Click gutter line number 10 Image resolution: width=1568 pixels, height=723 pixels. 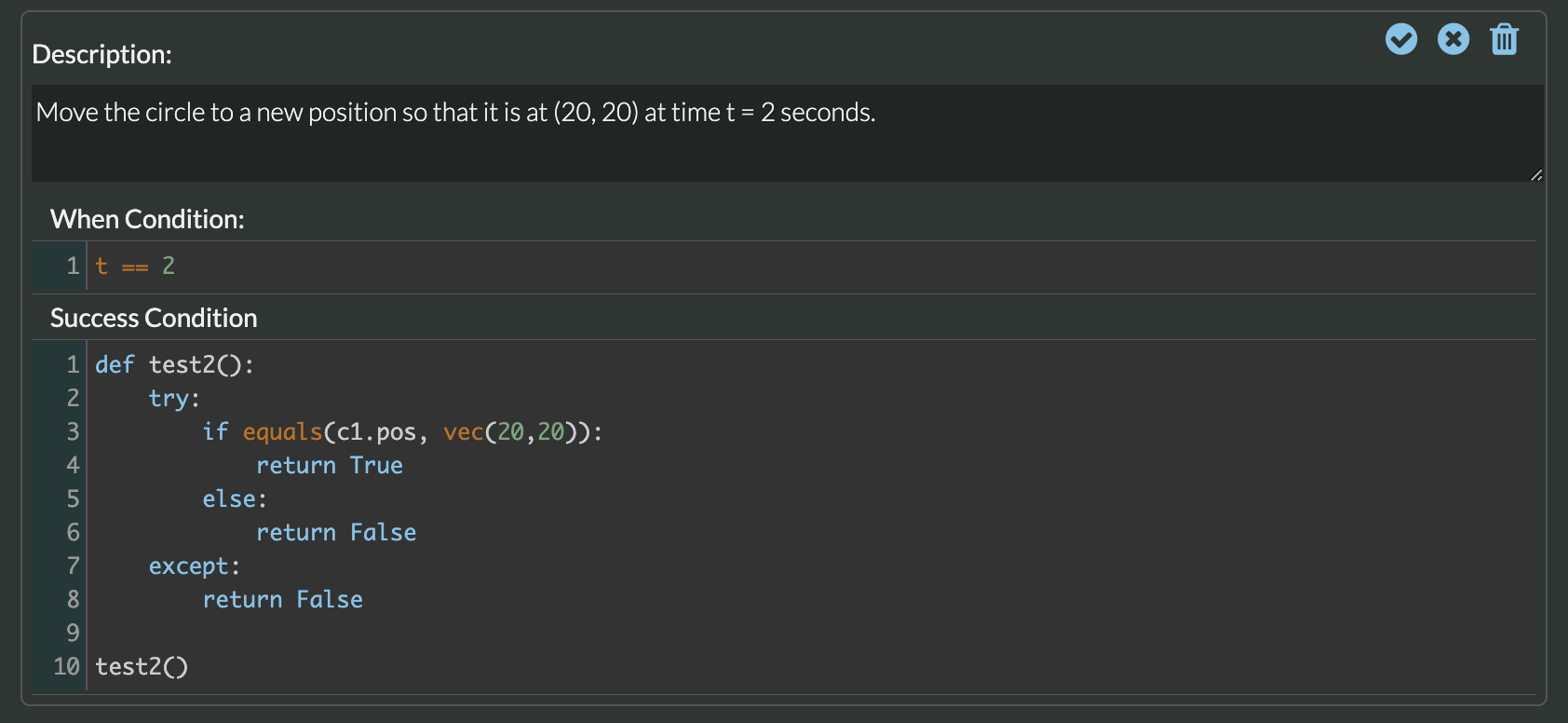pos(66,667)
